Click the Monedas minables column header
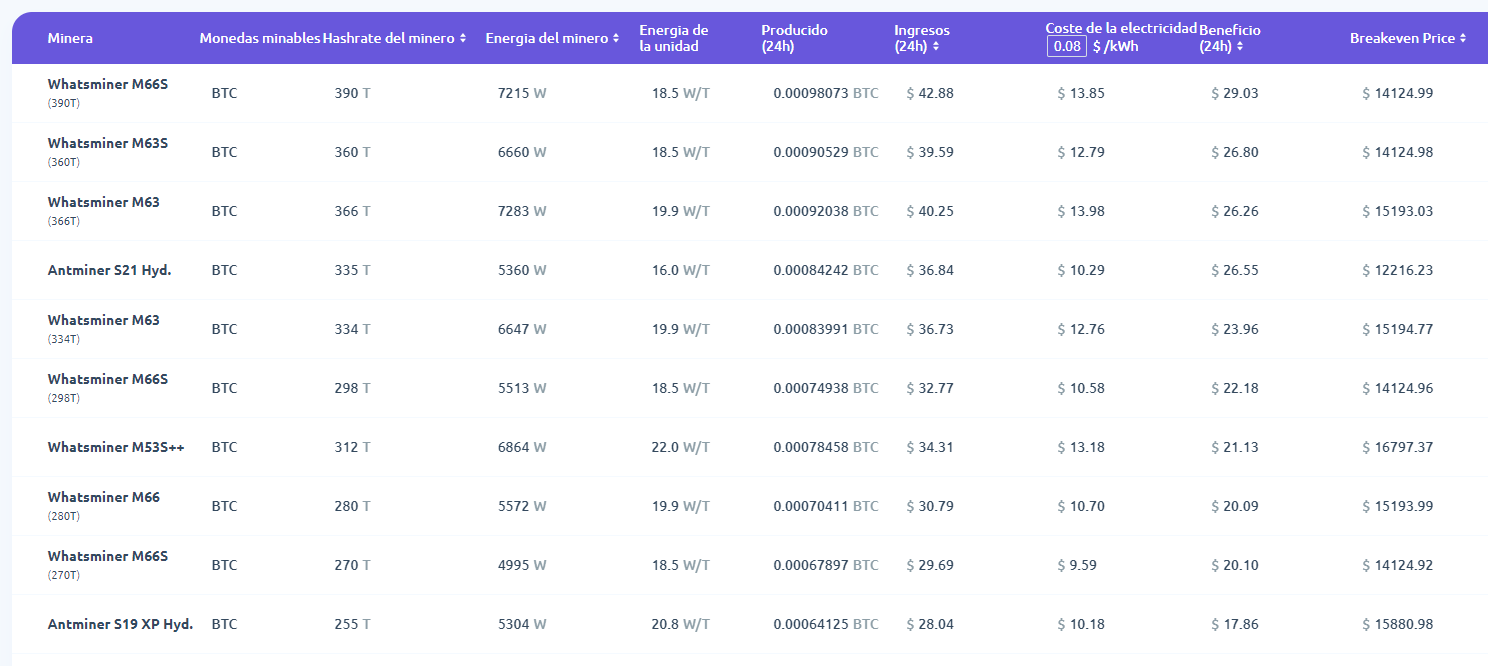The width and height of the screenshot is (1488, 666). (259, 38)
